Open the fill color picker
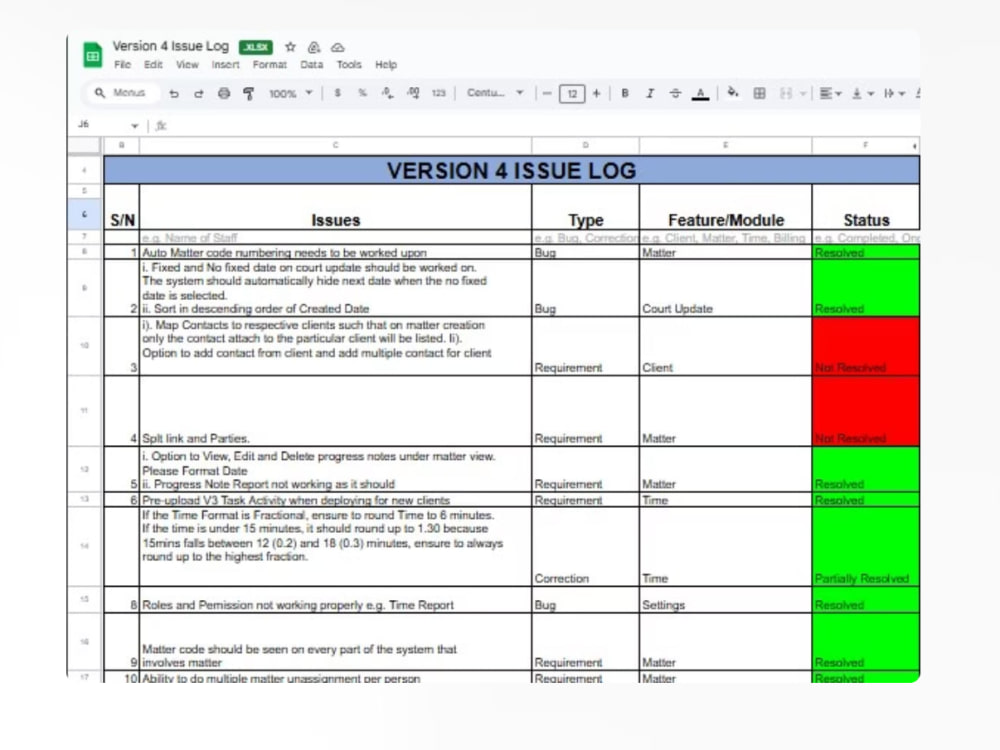The width and height of the screenshot is (1000, 750). tap(733, 93)
